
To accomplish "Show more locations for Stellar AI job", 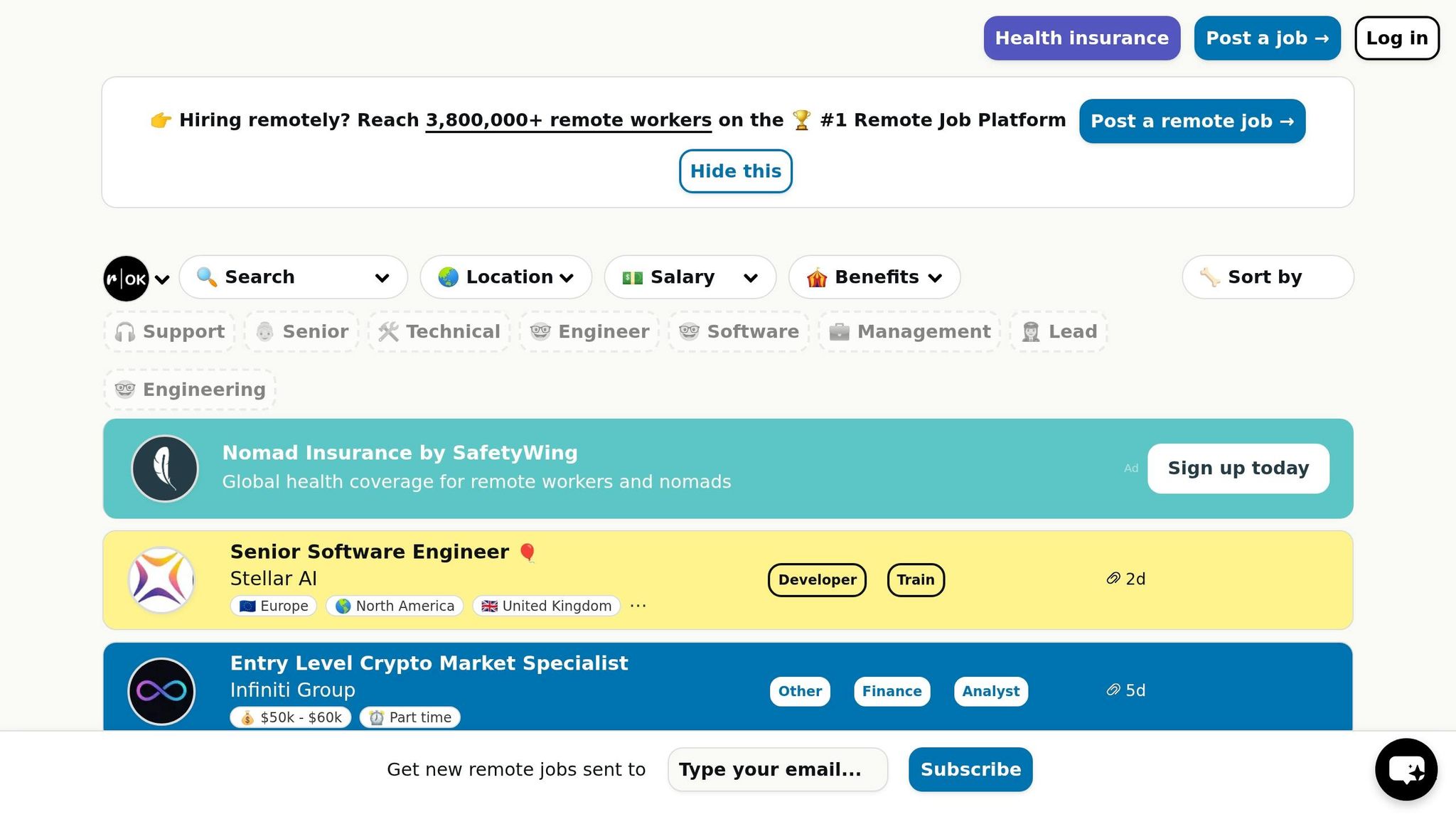I will pyautogui.click(x=638, y=606).
